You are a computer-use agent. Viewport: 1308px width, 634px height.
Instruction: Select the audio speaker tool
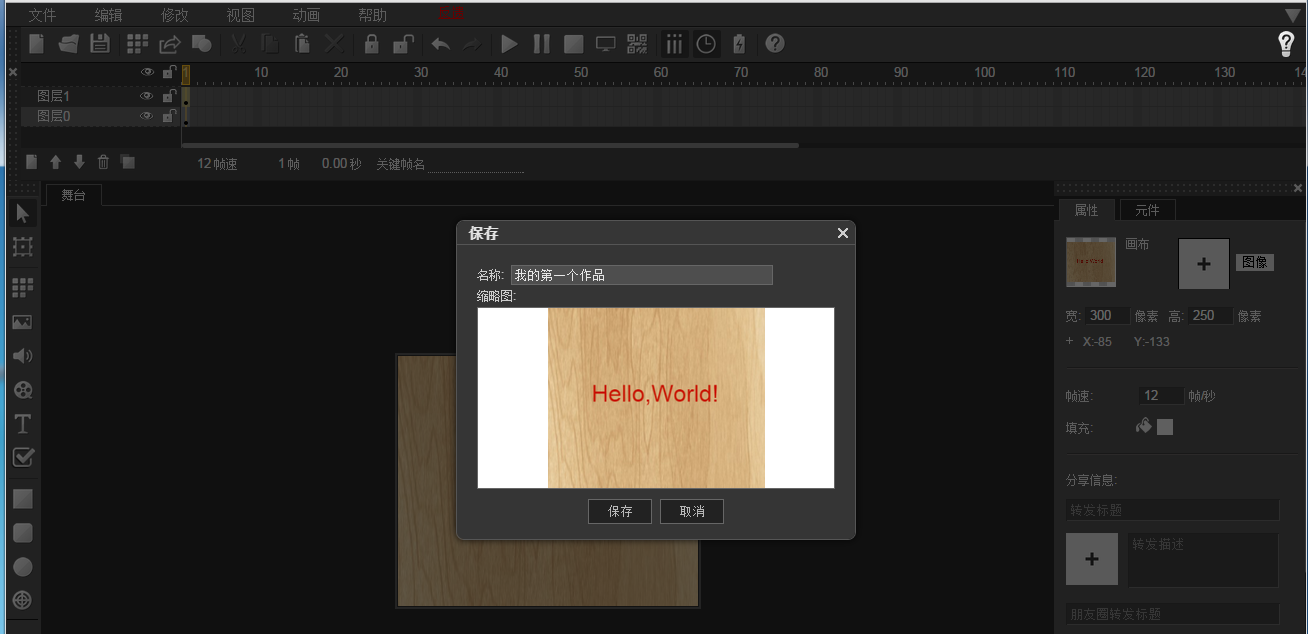(x=22, y=356)
